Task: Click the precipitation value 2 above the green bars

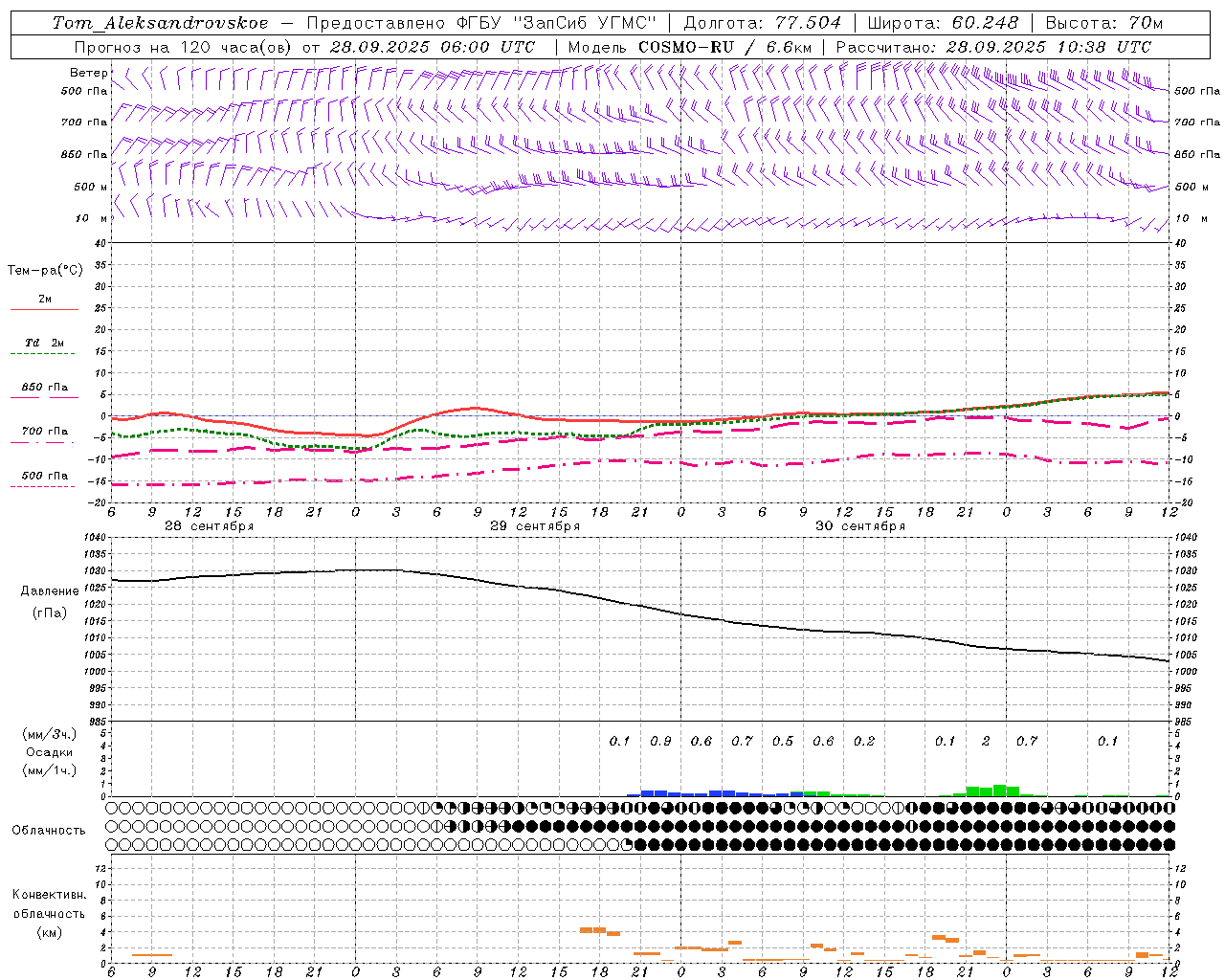Action: pos(986,741)
